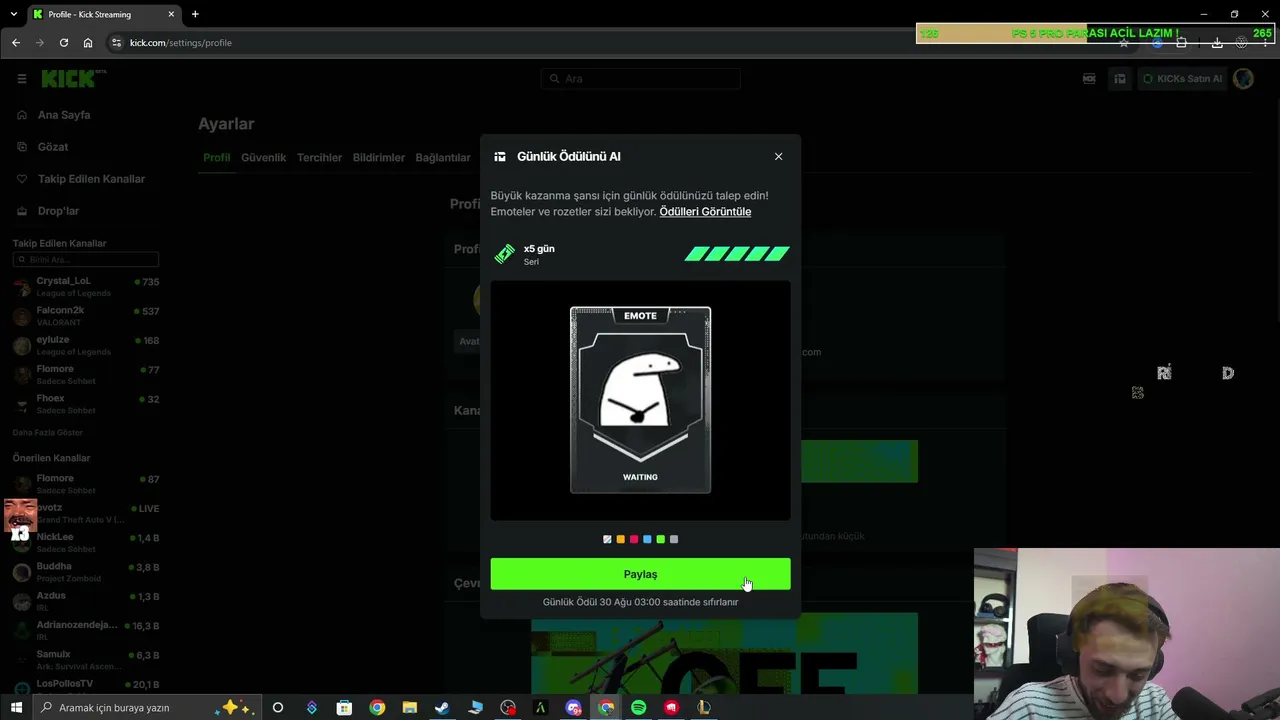The height and width of the screenshot is (720, 1280).
Task: Click the gift icon in dialog header
Action: tap(500, 156)
